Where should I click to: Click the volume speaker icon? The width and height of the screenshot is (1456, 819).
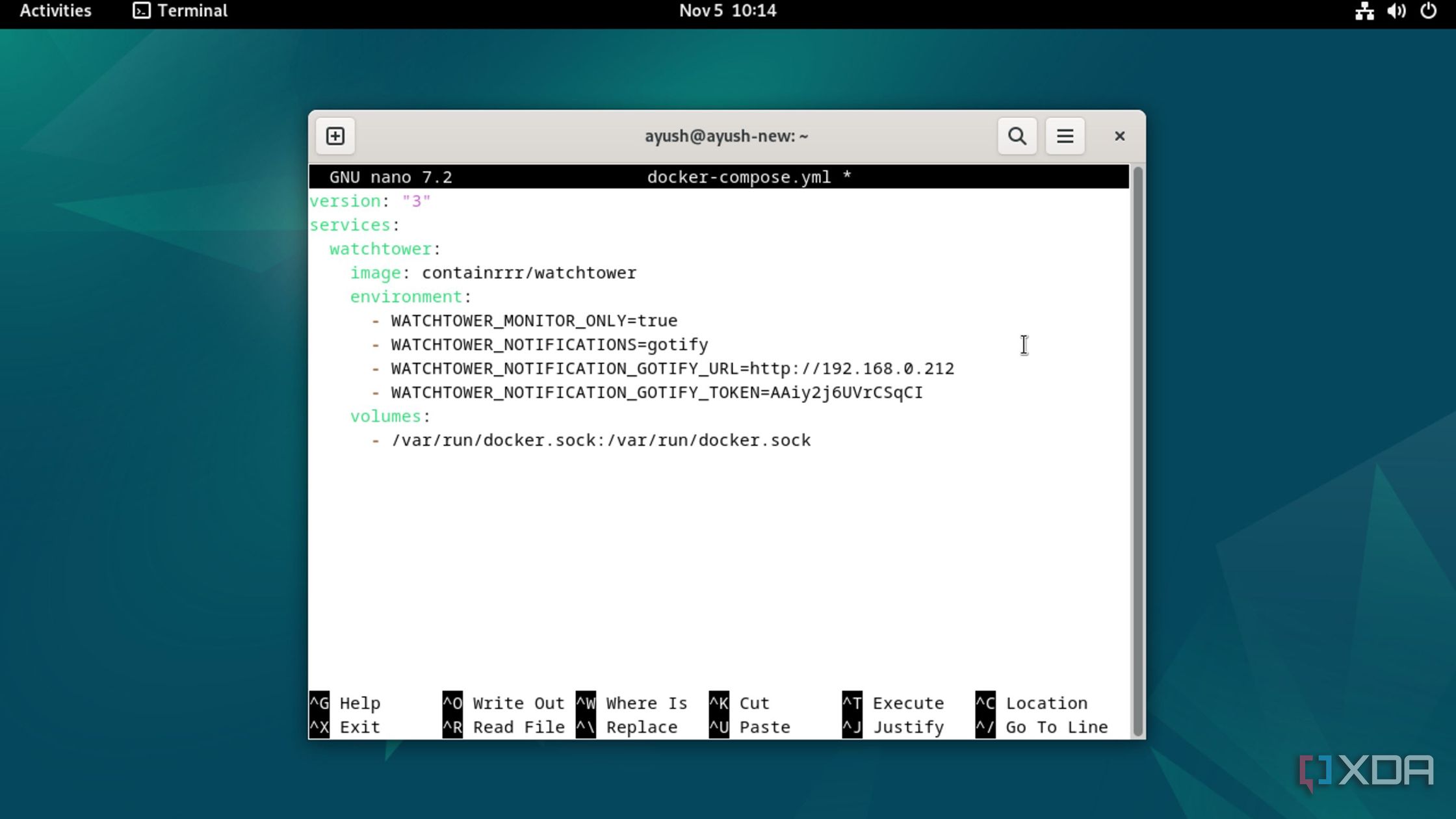click(x=1396, y=11)
